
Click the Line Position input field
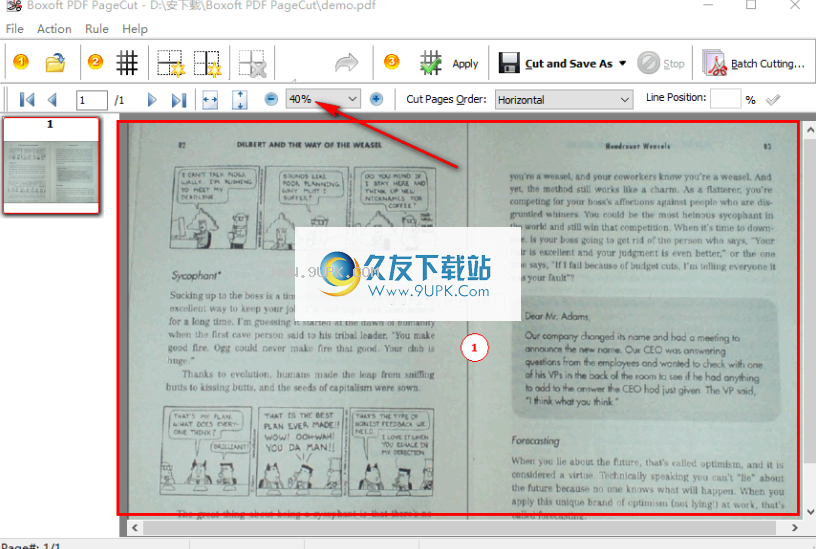(725, 99)
